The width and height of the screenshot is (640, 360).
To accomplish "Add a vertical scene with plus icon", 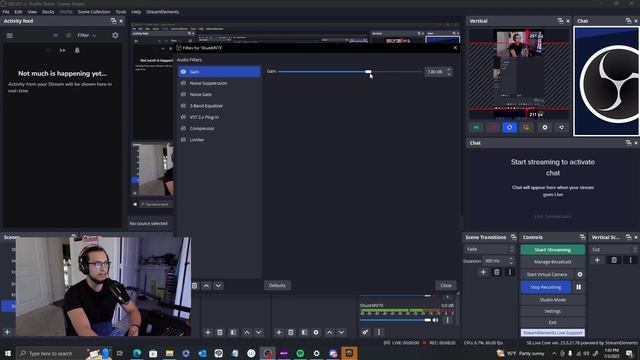I will (x=597, y=260).
